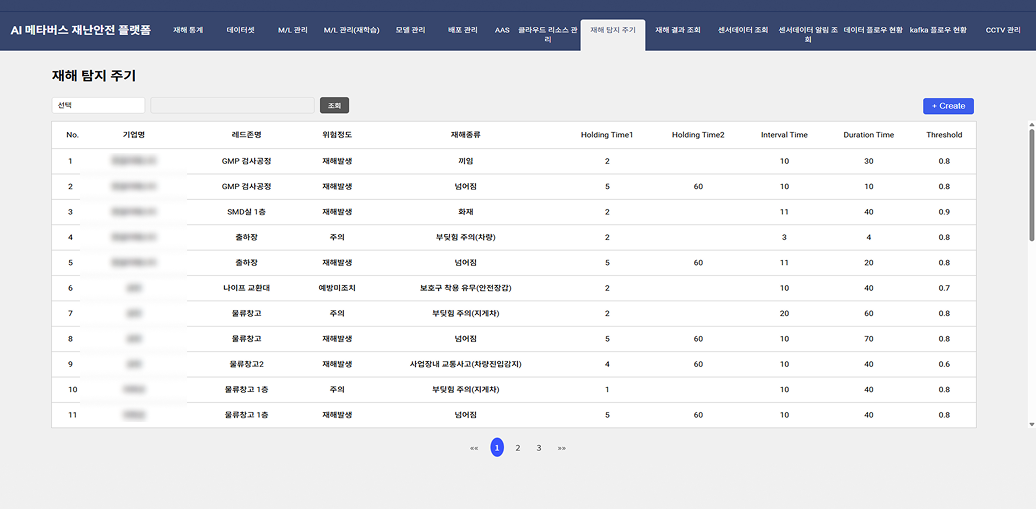Click the No. column header
The width and height of the screenshot is (1036, 509).
click(x=73, y=135)
